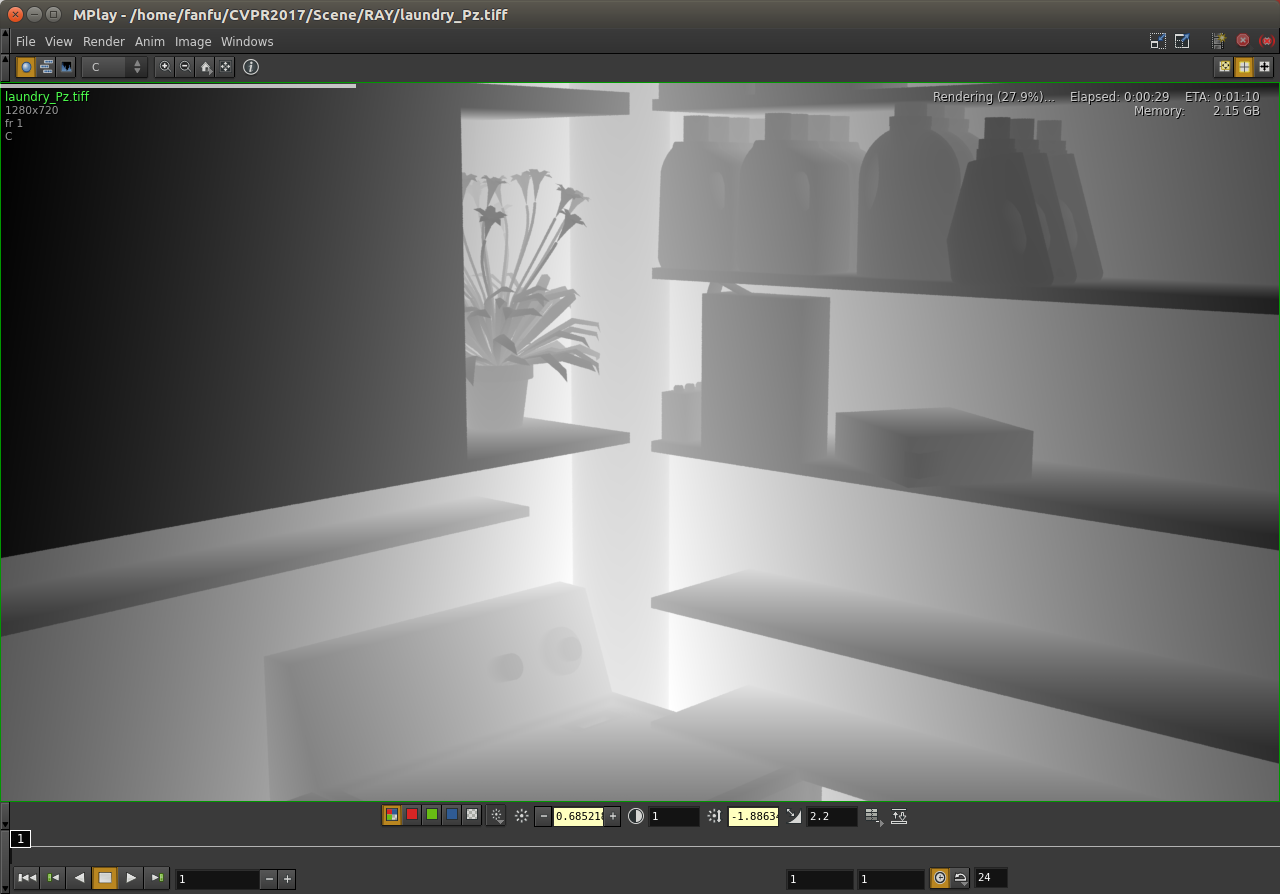The height and width of the screenshot is (894, 1280).
Task: Click the start frame range field
Action: [x=820, y=879]
